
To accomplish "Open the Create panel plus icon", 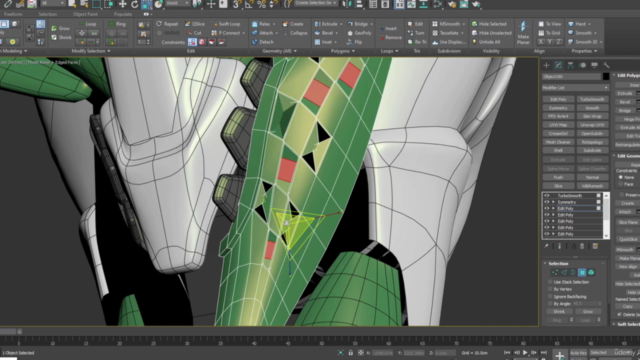I will (546, 65).
